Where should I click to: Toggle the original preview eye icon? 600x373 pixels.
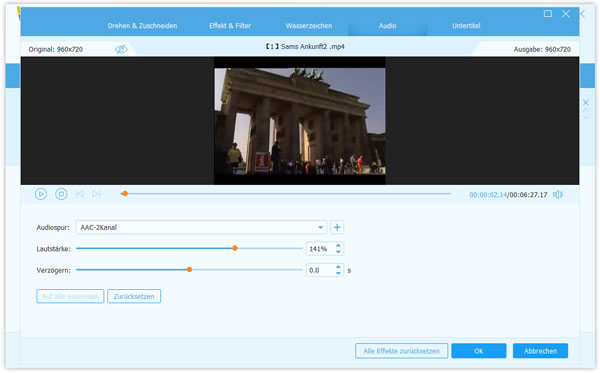(x=121, y=49)
